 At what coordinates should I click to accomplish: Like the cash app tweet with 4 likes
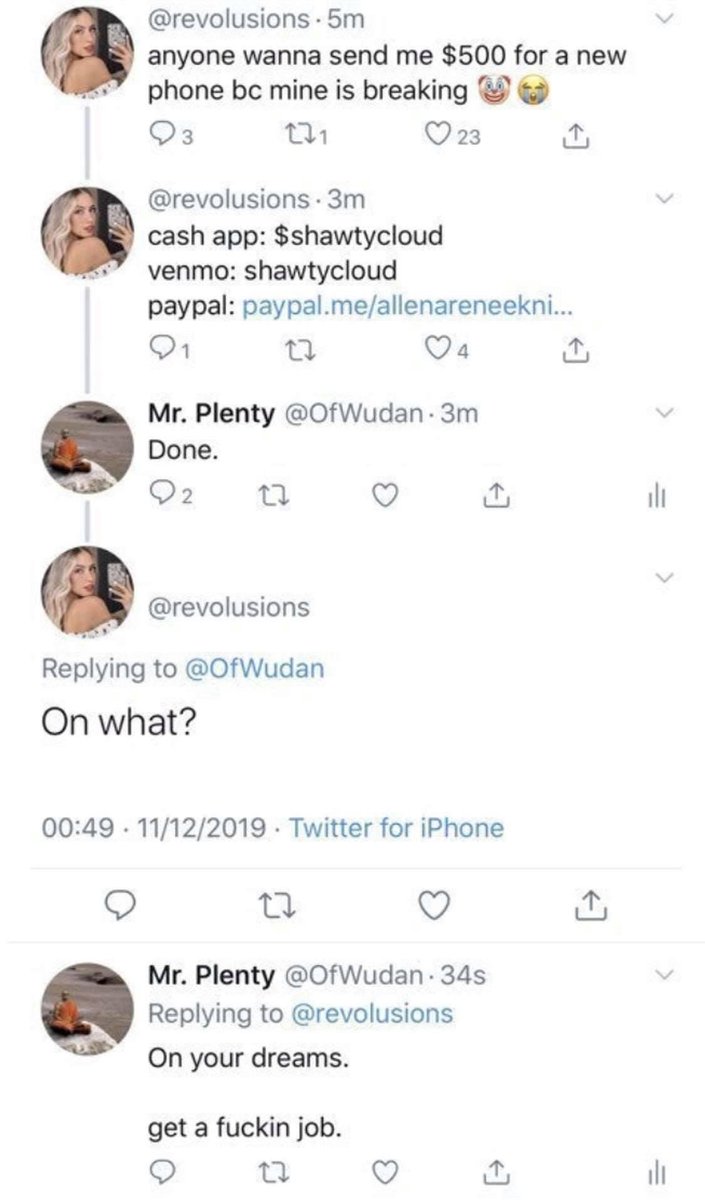pos(443,351)
